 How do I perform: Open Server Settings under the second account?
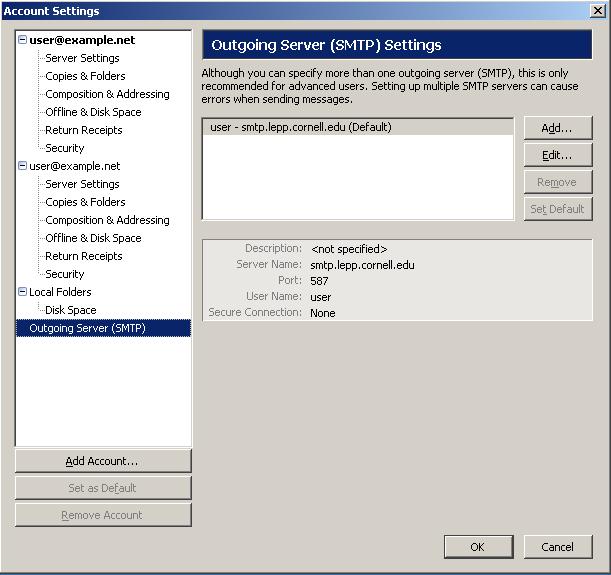click(x=82, y=184)
